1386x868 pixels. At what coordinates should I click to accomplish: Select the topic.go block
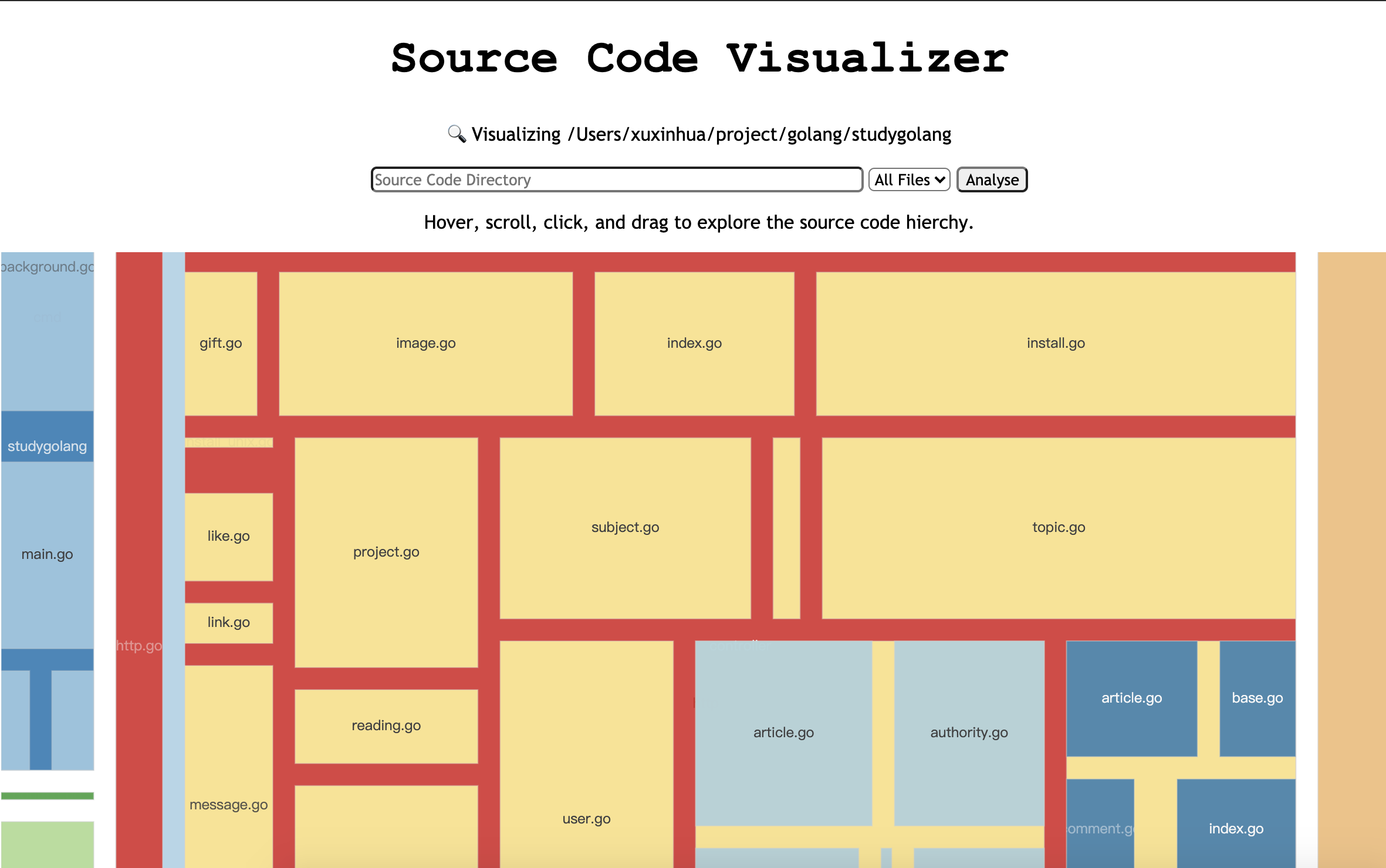[1058, 527]
